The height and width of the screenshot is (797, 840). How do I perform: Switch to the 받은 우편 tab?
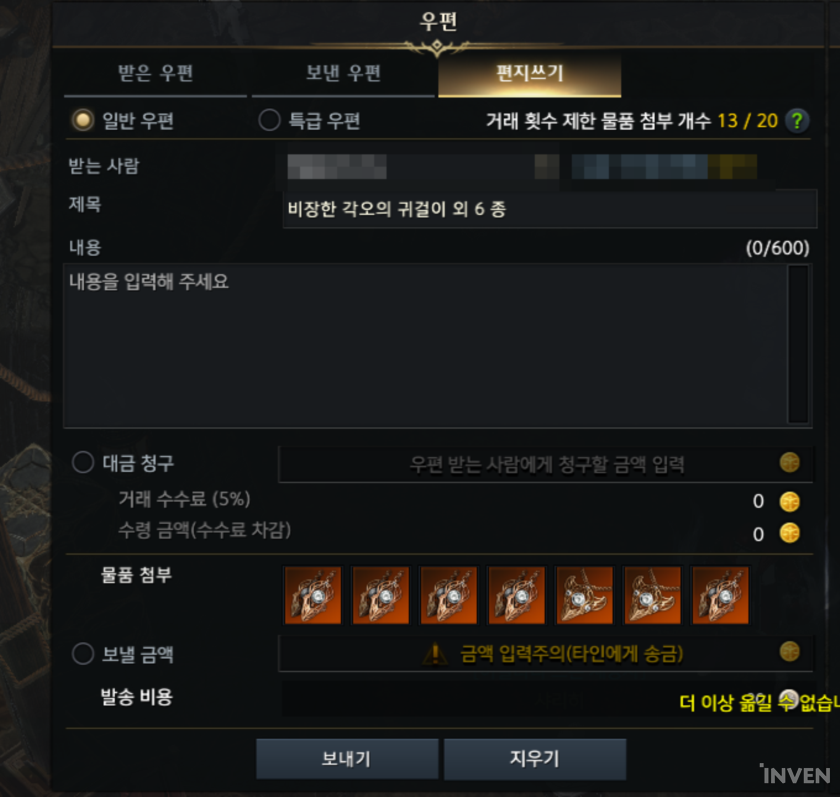click(155, 74)
